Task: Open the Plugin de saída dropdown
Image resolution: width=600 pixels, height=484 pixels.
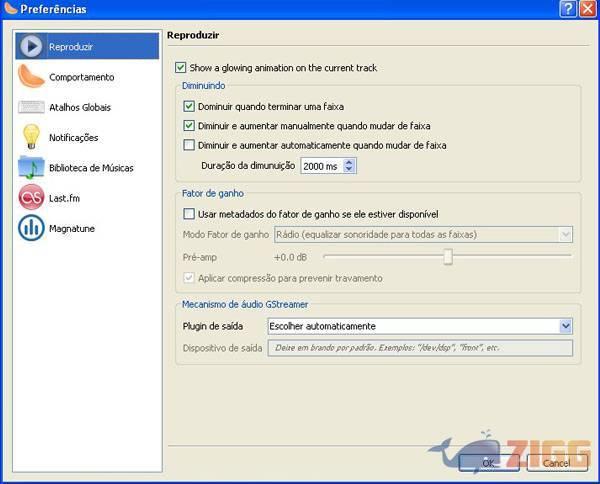Action: [565, 326]
